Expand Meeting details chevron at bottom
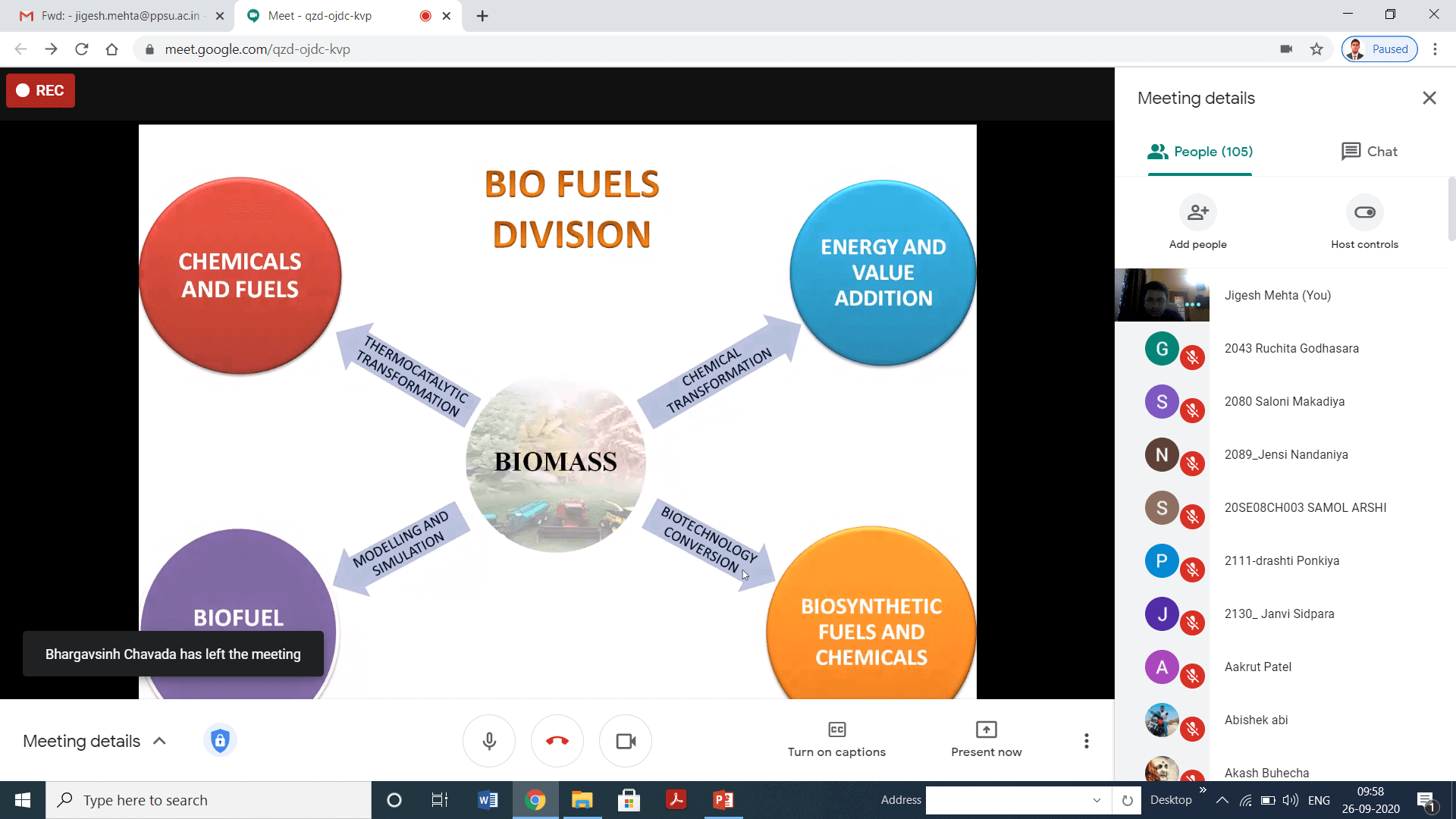The image size is (1456, 819). 159,741
